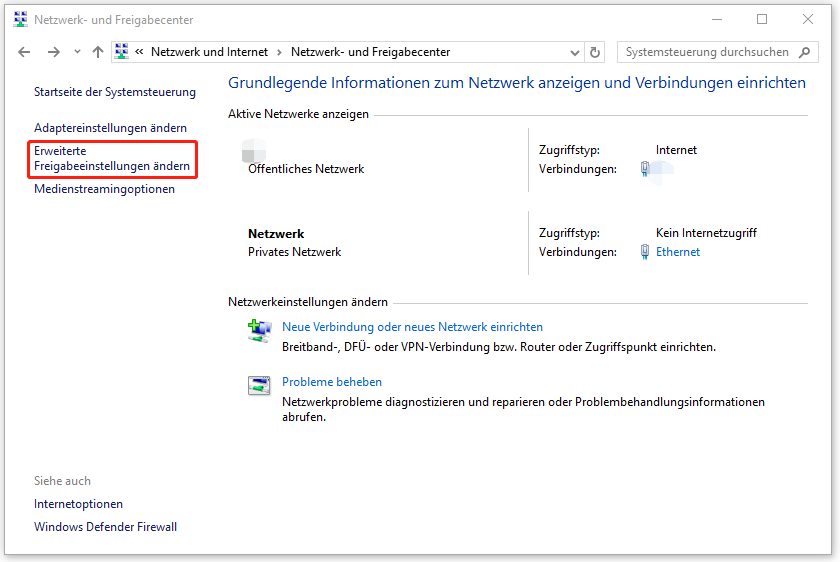Select the 'Öffentliches Netzwerk' label
Viewport: 840px width, 562px height.
(x=306, y=169)
